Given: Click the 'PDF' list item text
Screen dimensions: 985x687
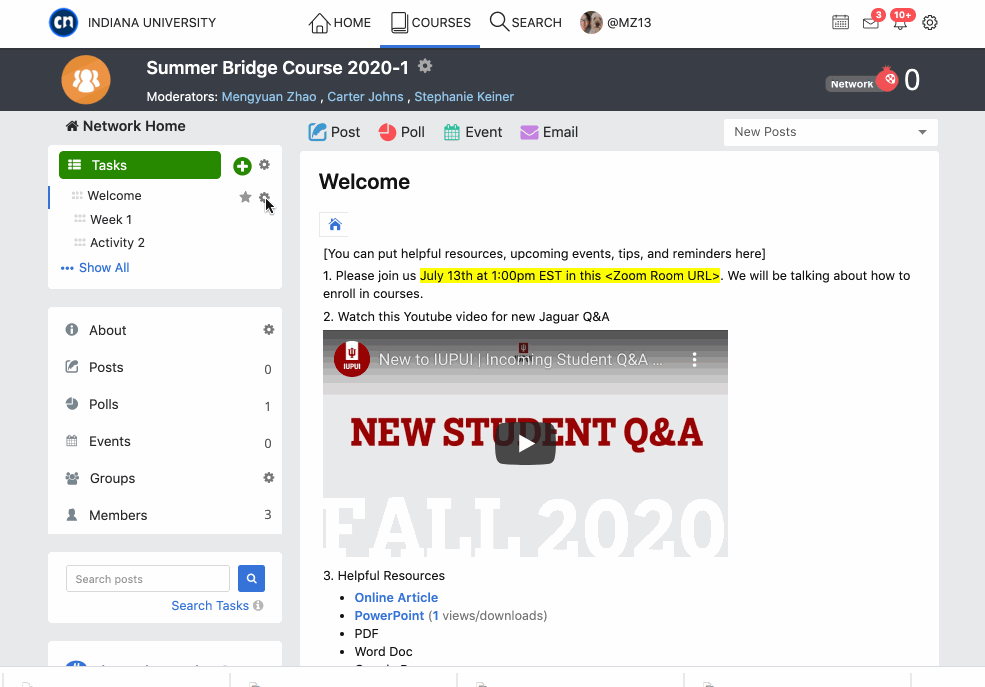Looking at the screenshot, I should coord(366,634).
